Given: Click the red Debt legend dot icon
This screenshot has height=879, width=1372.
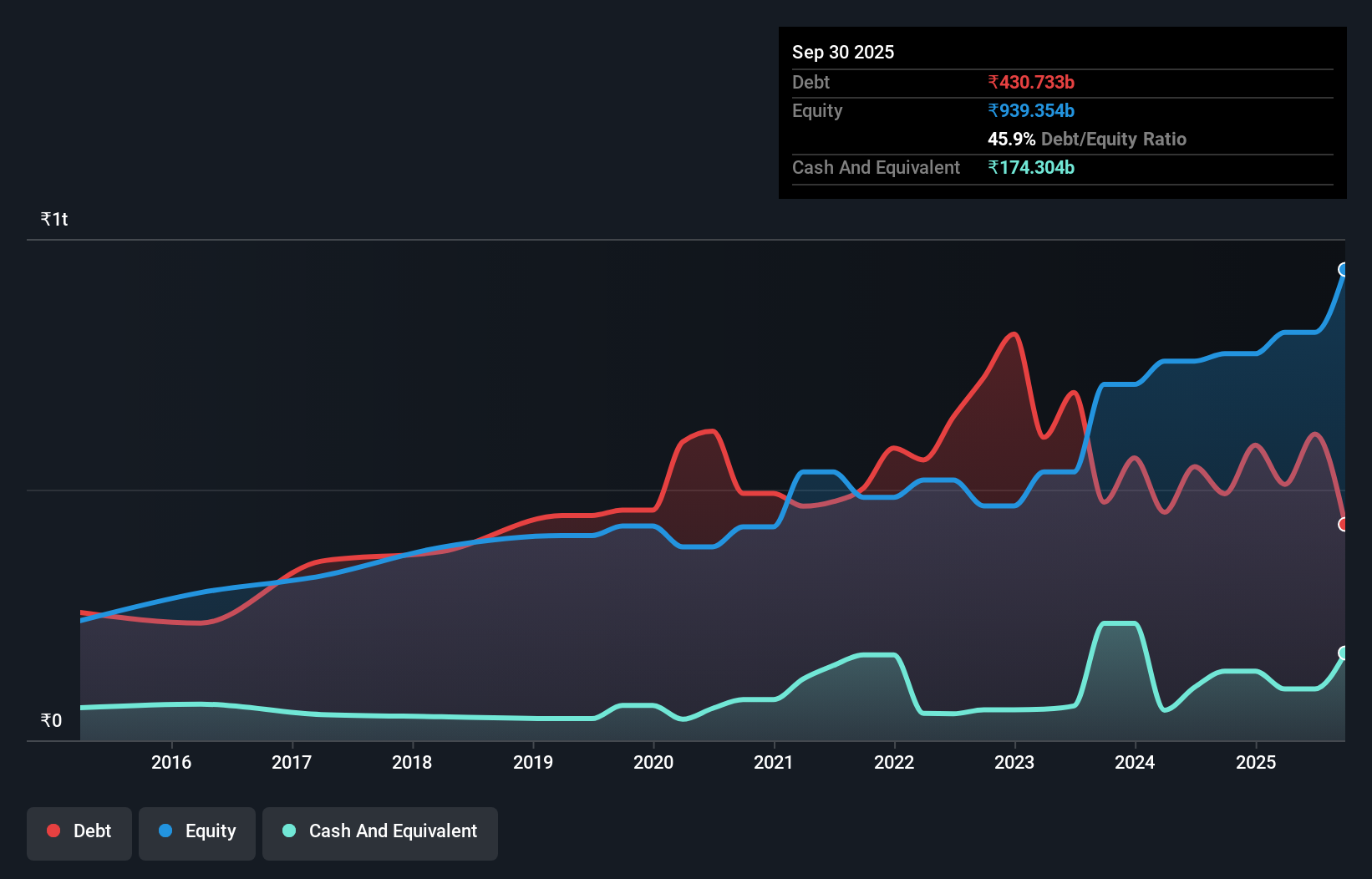Looking at the screenshot, I should click(53, 831).
